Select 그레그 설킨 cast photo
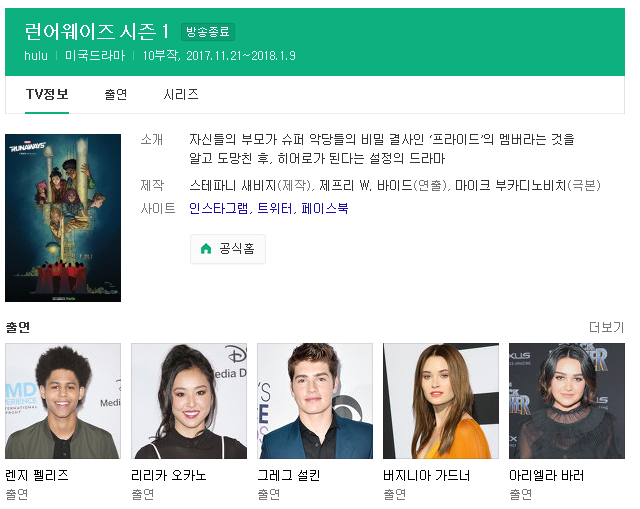 pos(315,401)
